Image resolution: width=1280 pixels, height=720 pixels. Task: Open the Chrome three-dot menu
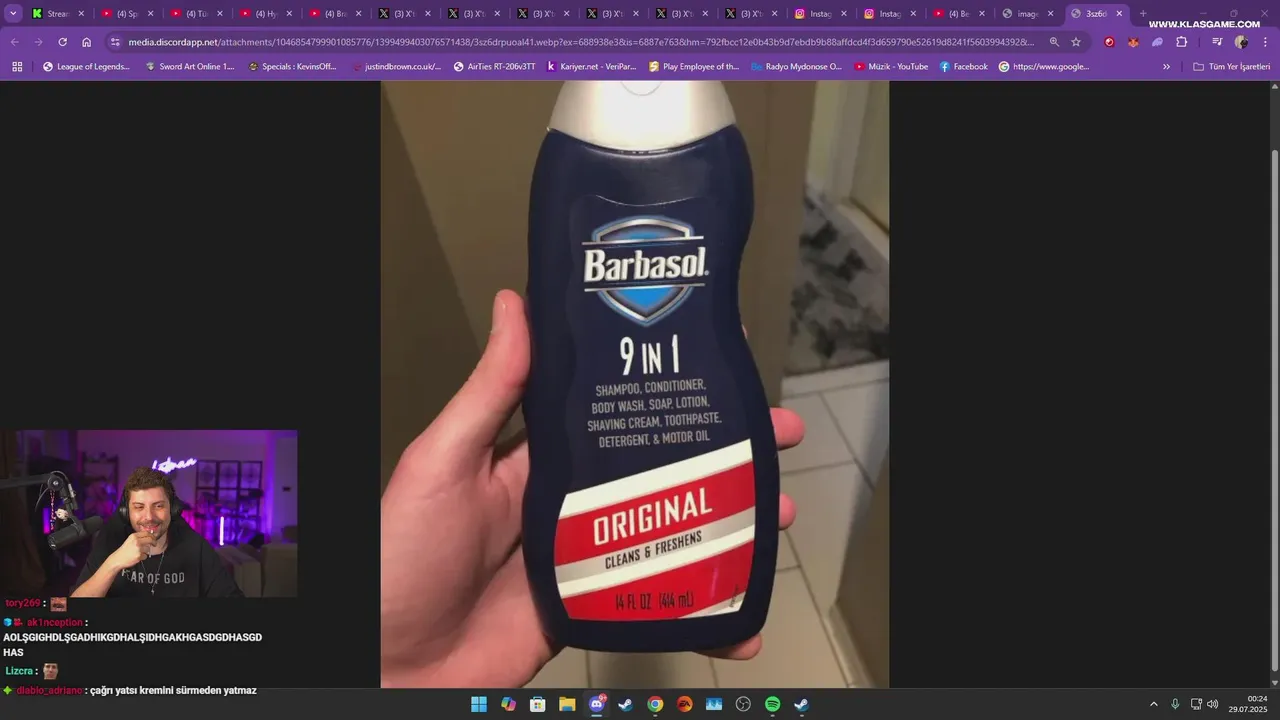pyautogui.click(x=1265, y=42)
